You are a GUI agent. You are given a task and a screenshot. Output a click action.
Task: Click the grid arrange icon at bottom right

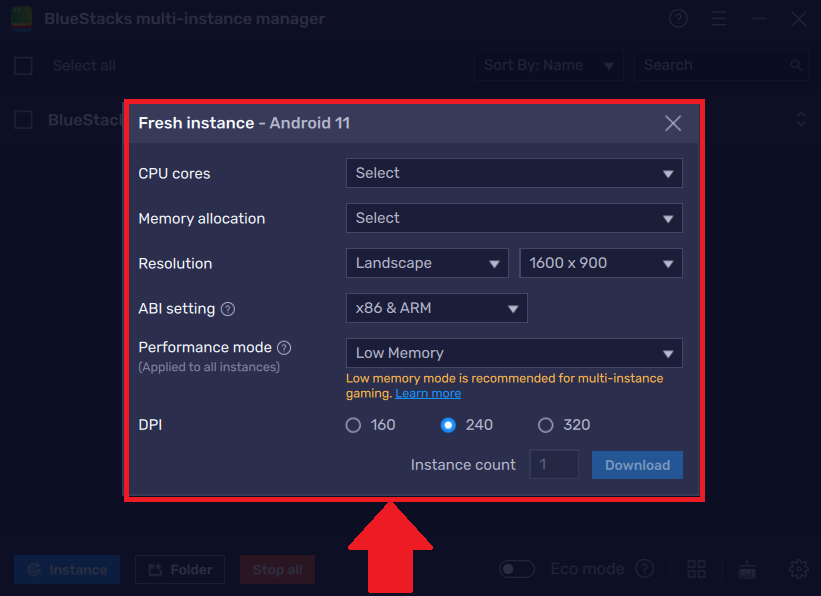pyautogui.click(x=696, y=568)
